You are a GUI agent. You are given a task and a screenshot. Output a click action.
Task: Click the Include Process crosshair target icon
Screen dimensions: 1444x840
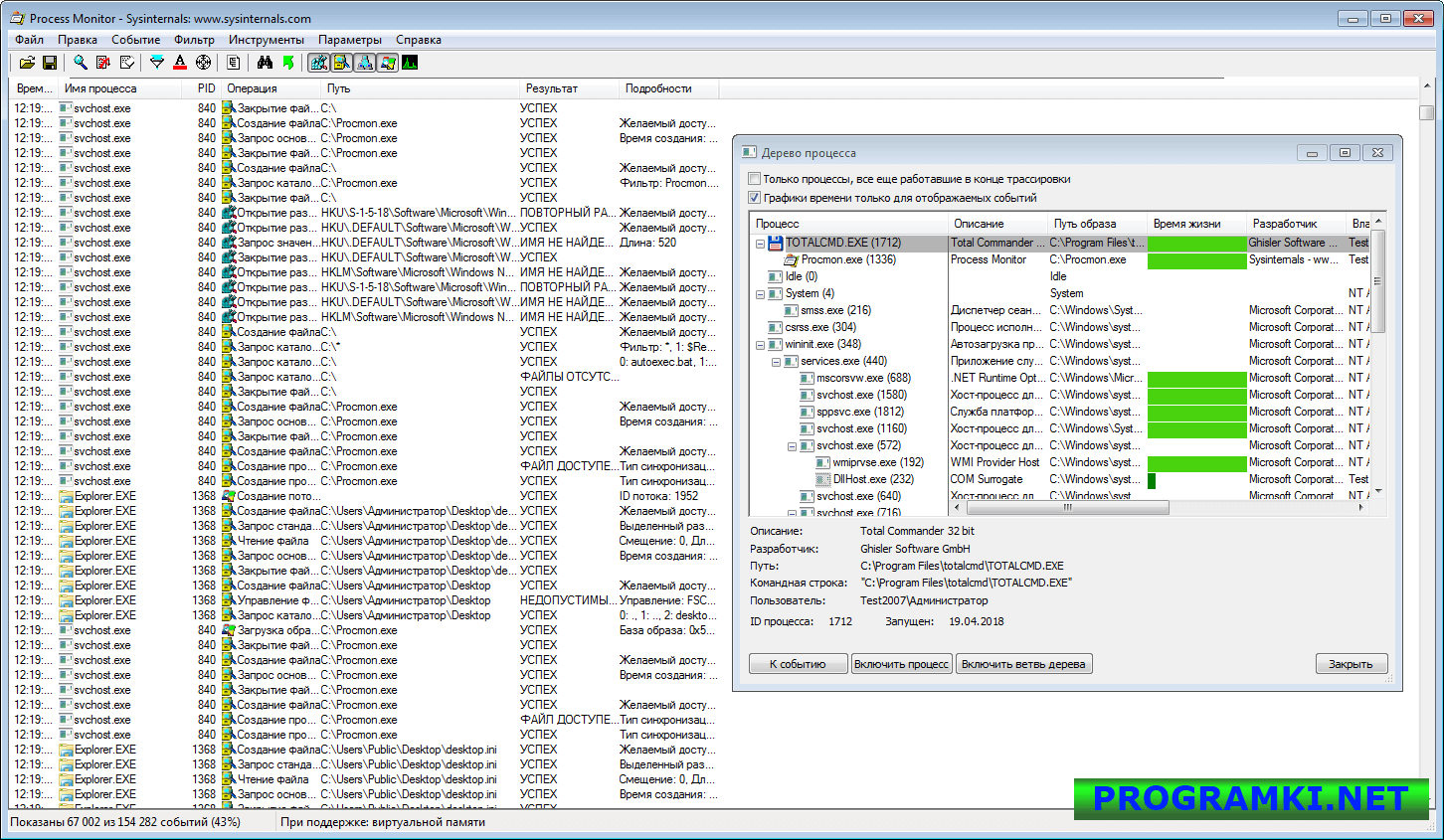[x=203, y=62]
